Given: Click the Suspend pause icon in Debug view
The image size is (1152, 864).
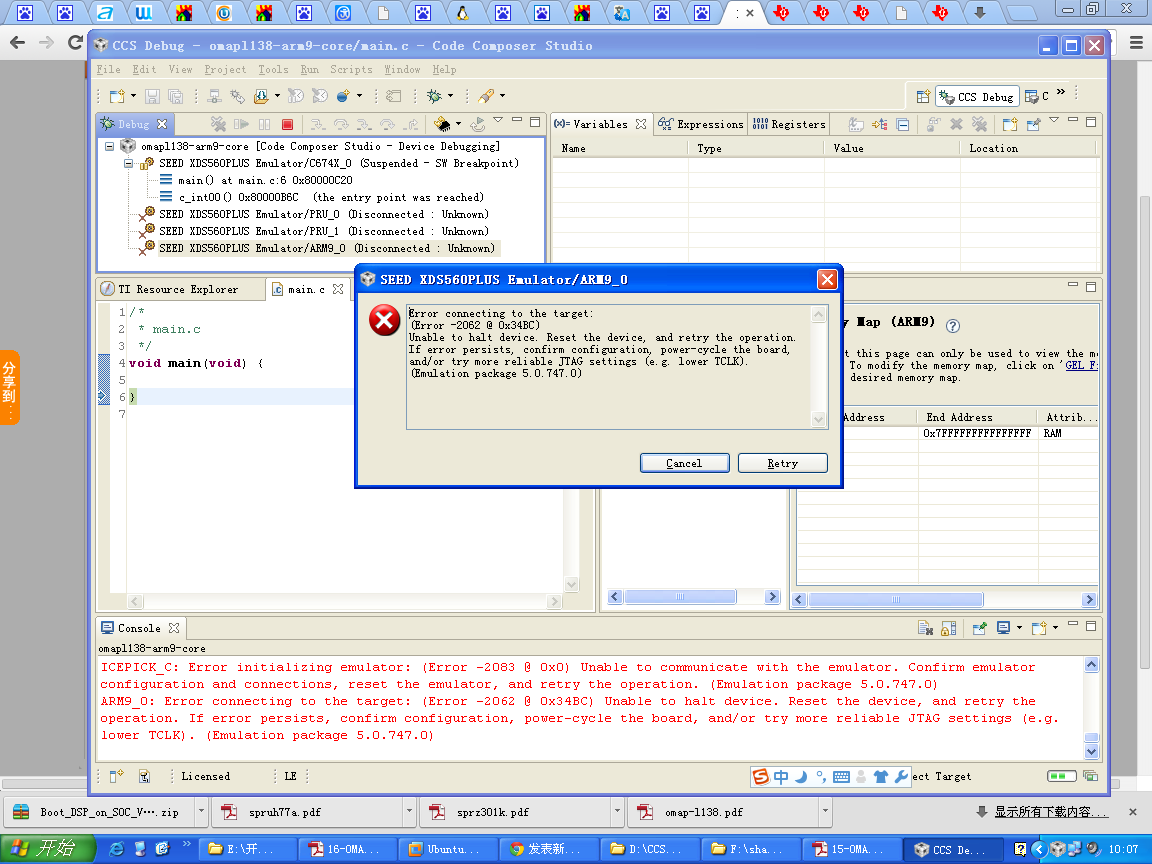Looking at the screenshot, I should click(x=264, y=124).
